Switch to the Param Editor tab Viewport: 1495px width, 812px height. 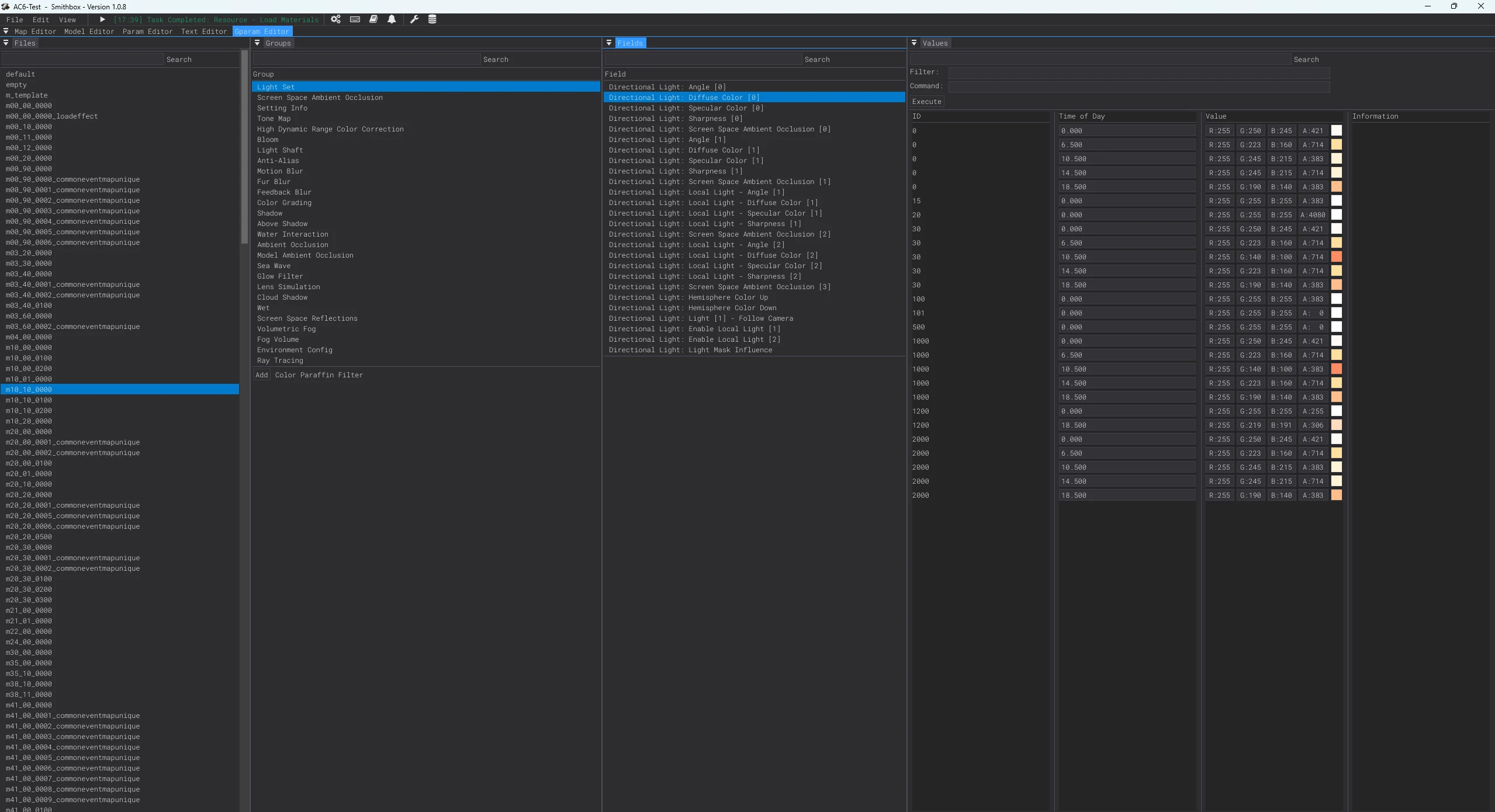point(147,32)
